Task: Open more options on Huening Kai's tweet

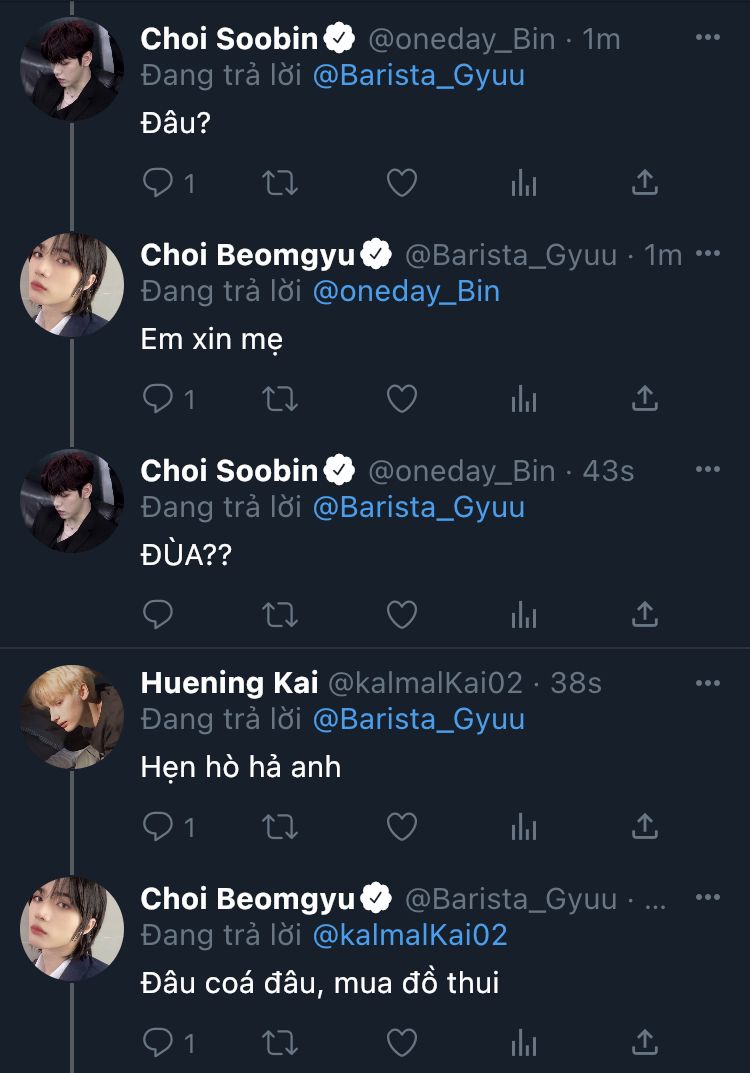Action: click(x=707, y=683)
